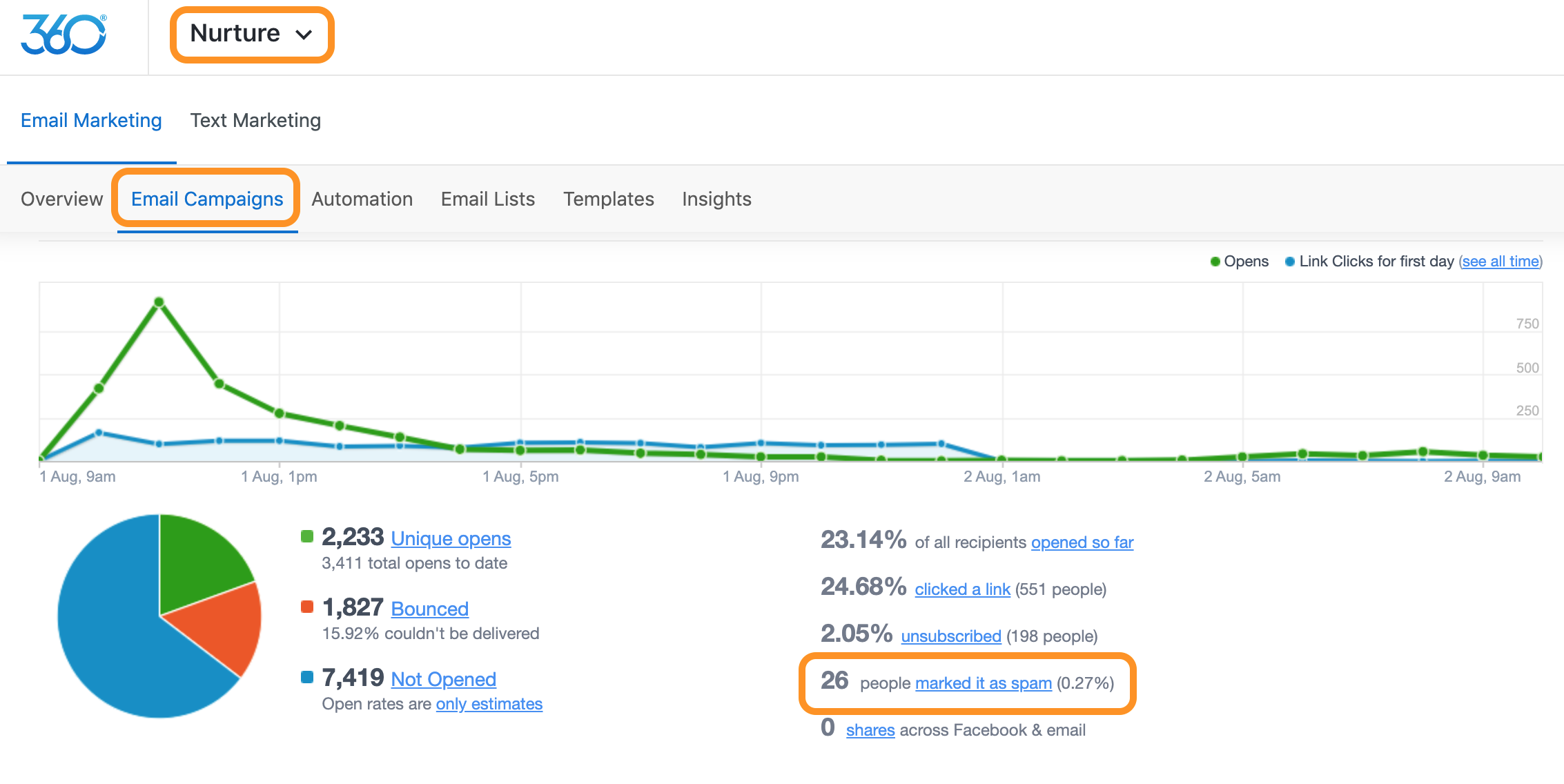Open the unsubscribed link

(951, 636)
